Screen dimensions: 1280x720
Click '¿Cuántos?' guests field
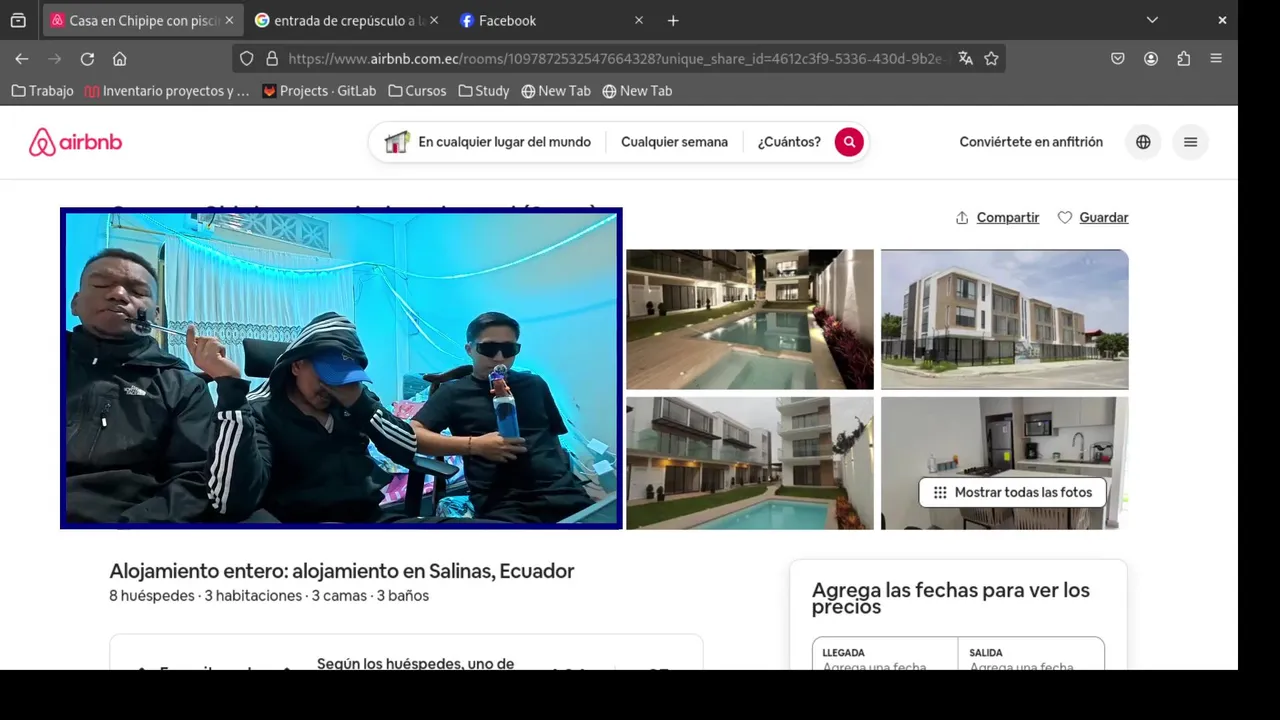789,142
